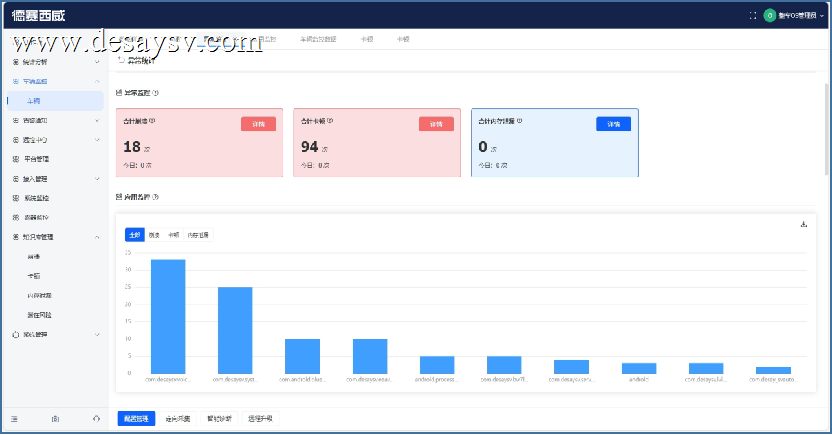The width and height of the screenshot is (832, 435).
Task: Click the 系统监控 menu icon
Action: 15,198
